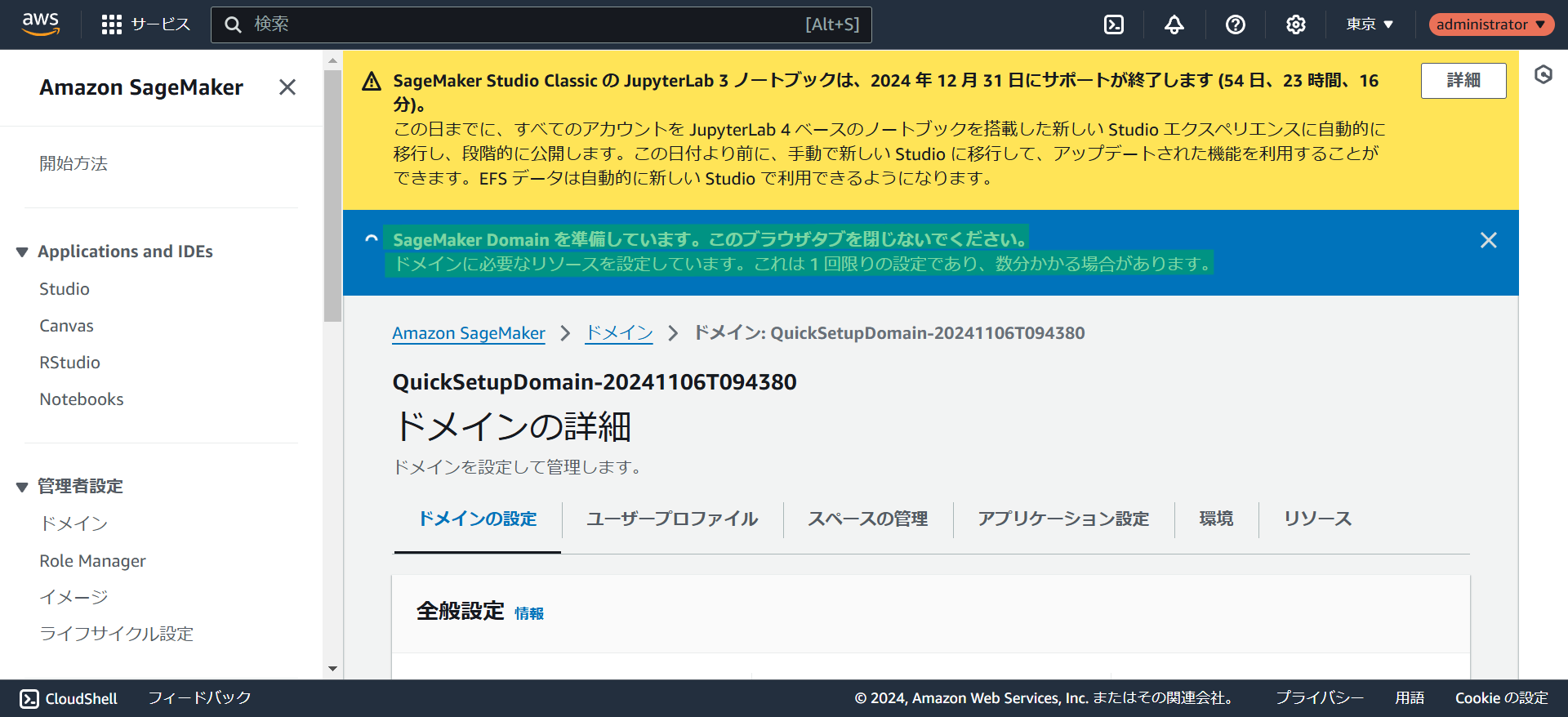Open Studio in the sidebar

pos(65,289)
